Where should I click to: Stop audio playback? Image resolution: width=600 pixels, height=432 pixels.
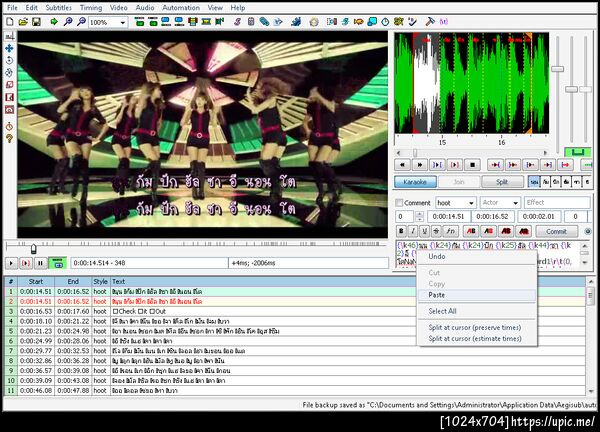(x=473, y=165)
